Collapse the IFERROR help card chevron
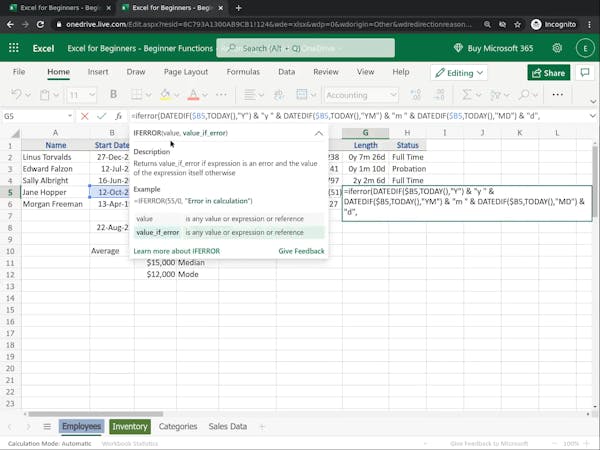The image size is (600, 450). click(x=319, y=133)
